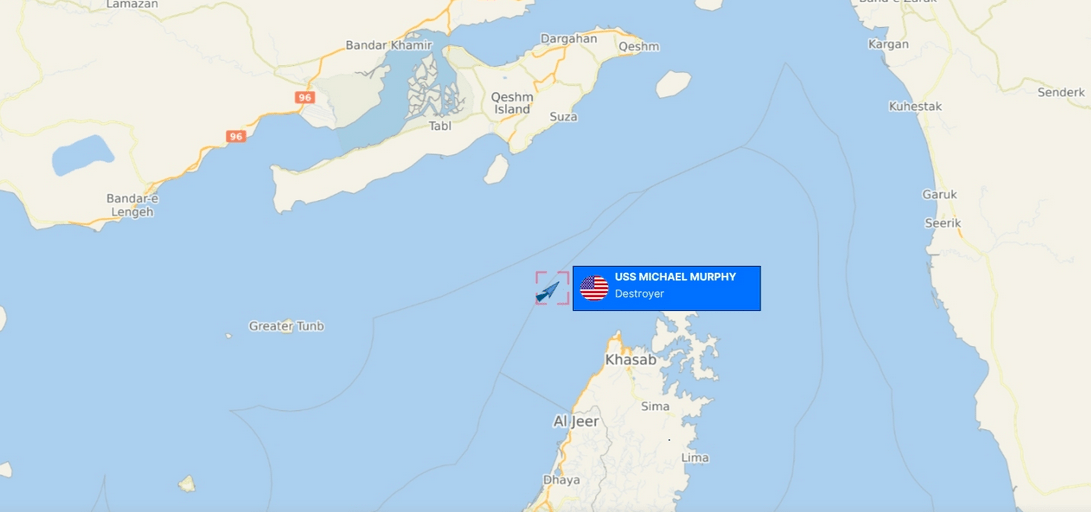Click the Lima place label in Oman
Screen dimensions: 1091x512
(x=695, y=458)
